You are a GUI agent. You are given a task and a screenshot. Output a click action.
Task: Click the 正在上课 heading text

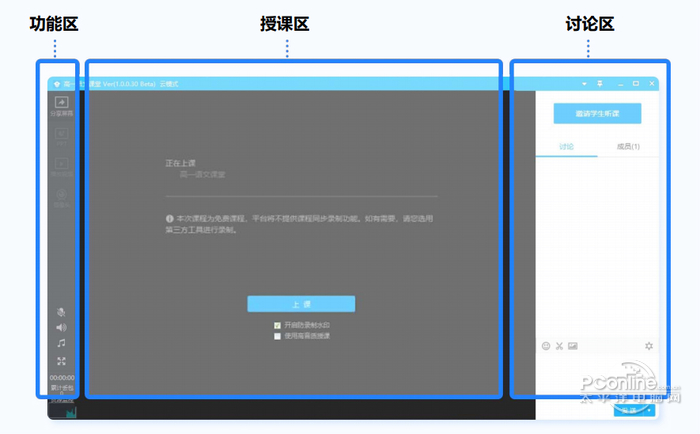coord(180,163)
